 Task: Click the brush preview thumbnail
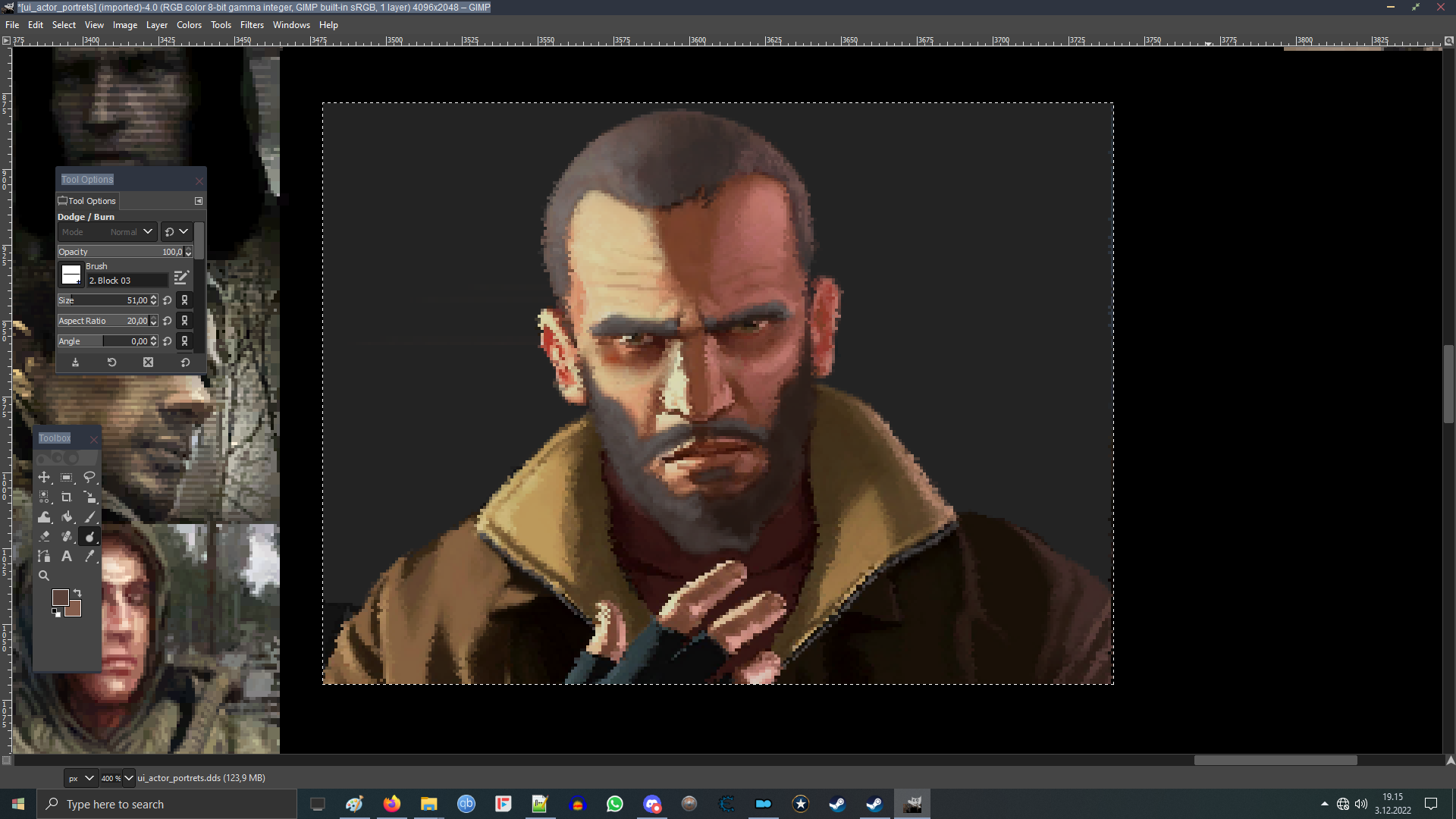click(x=71, y=274)
